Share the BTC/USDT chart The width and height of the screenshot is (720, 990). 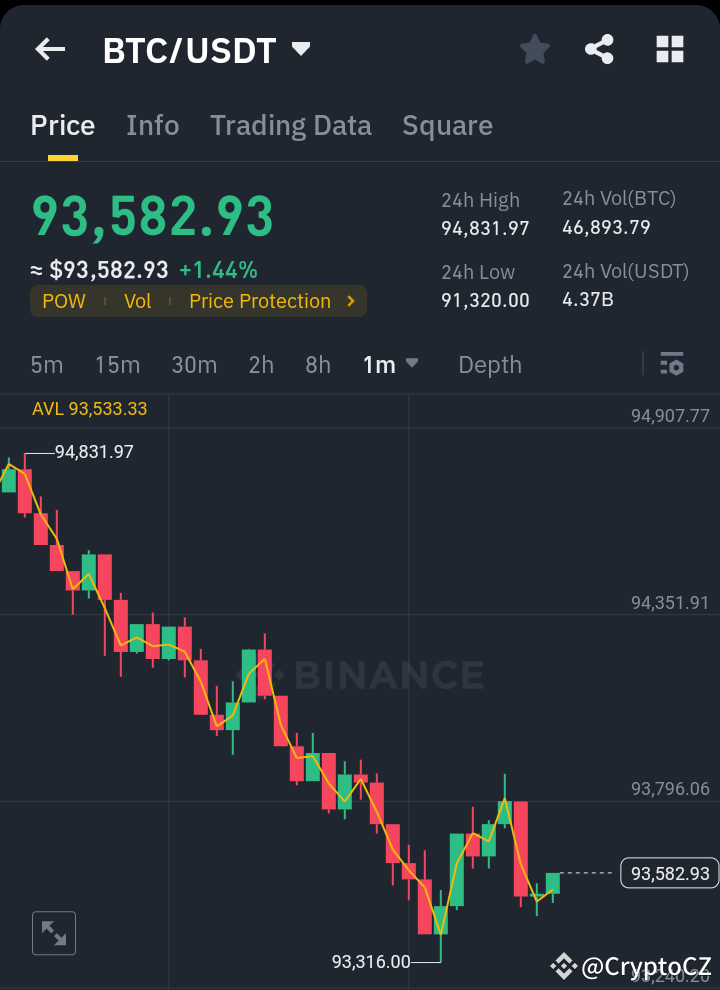pos(599,49)
